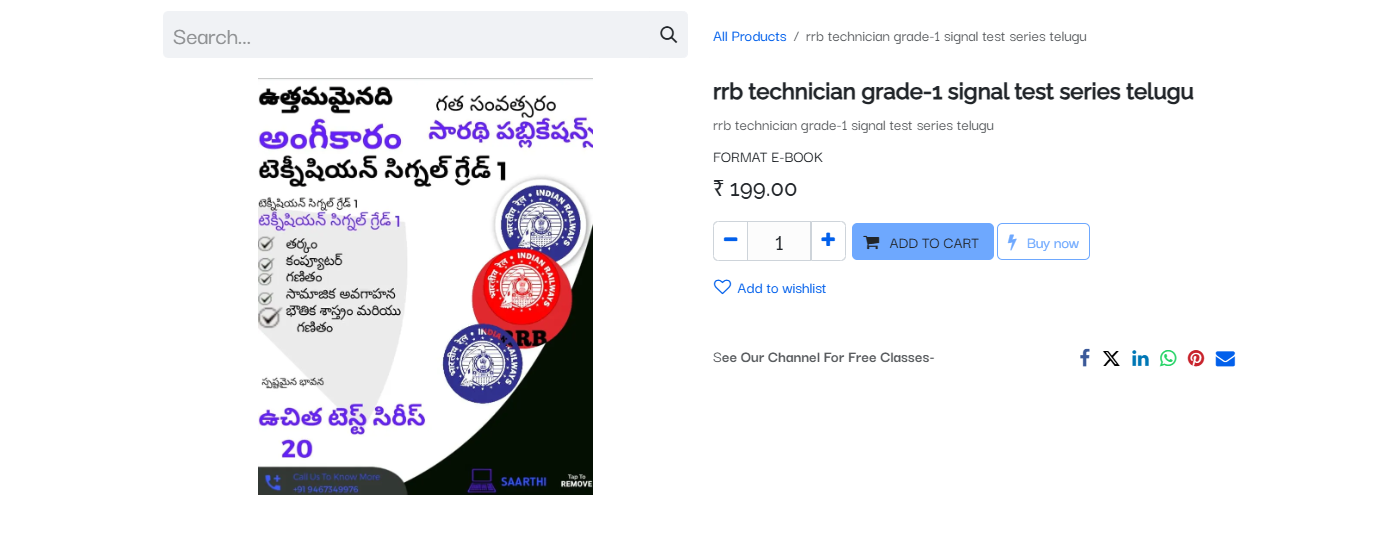
Task: Pin the product on Pinterest
Action: (x=1196, y=358)
